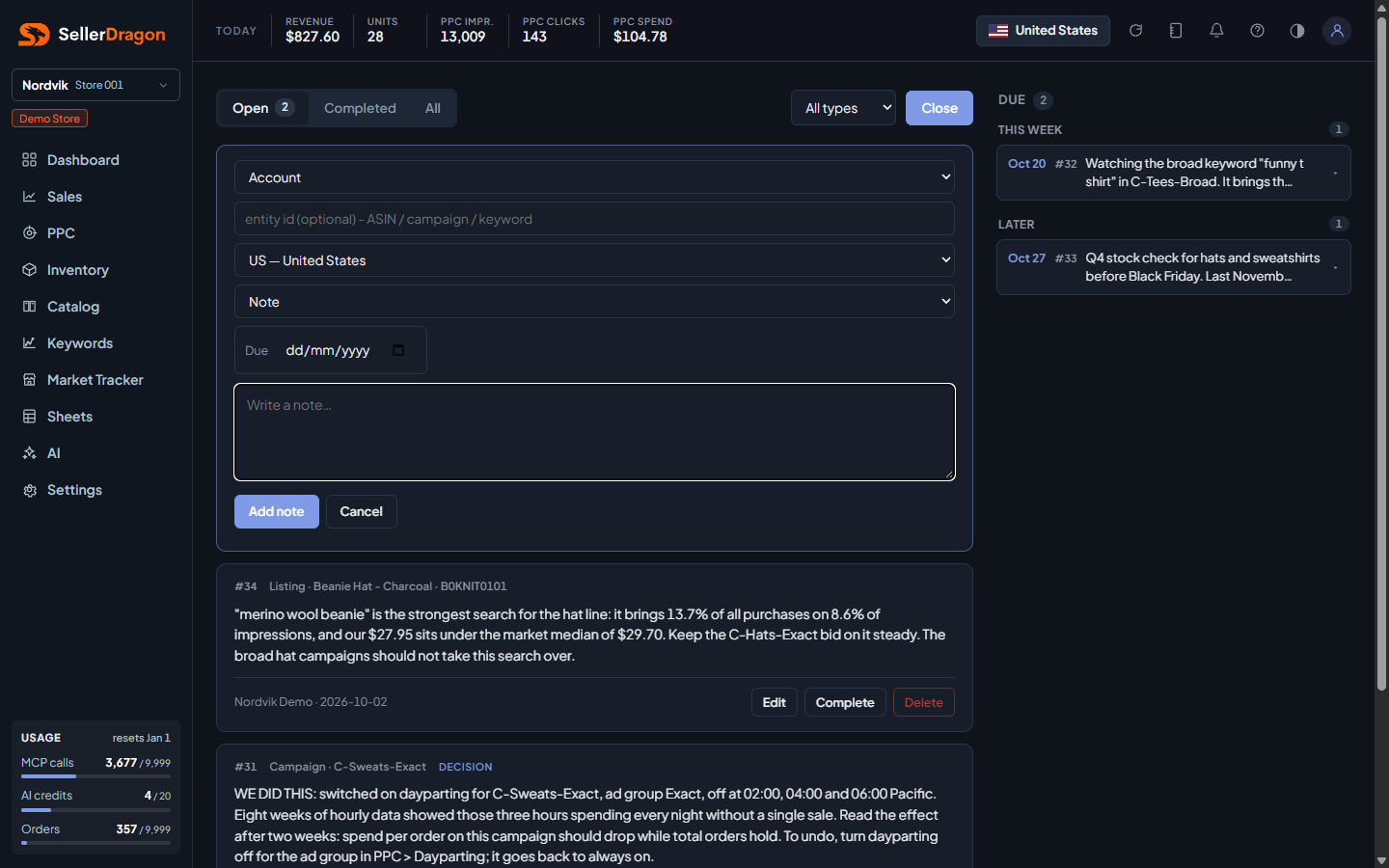Mark note #34 as Complete
This screenshot has width=1389, height=868.
point(845,702)
